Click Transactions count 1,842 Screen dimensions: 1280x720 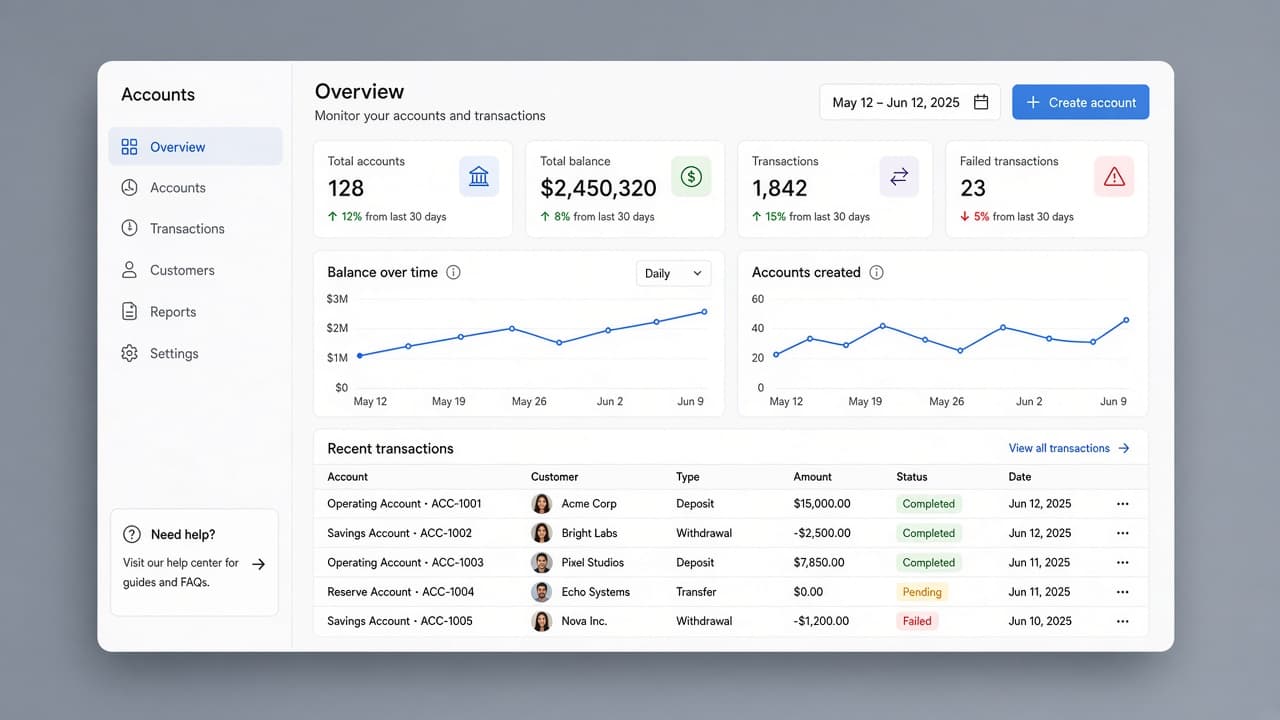point(780,188)
